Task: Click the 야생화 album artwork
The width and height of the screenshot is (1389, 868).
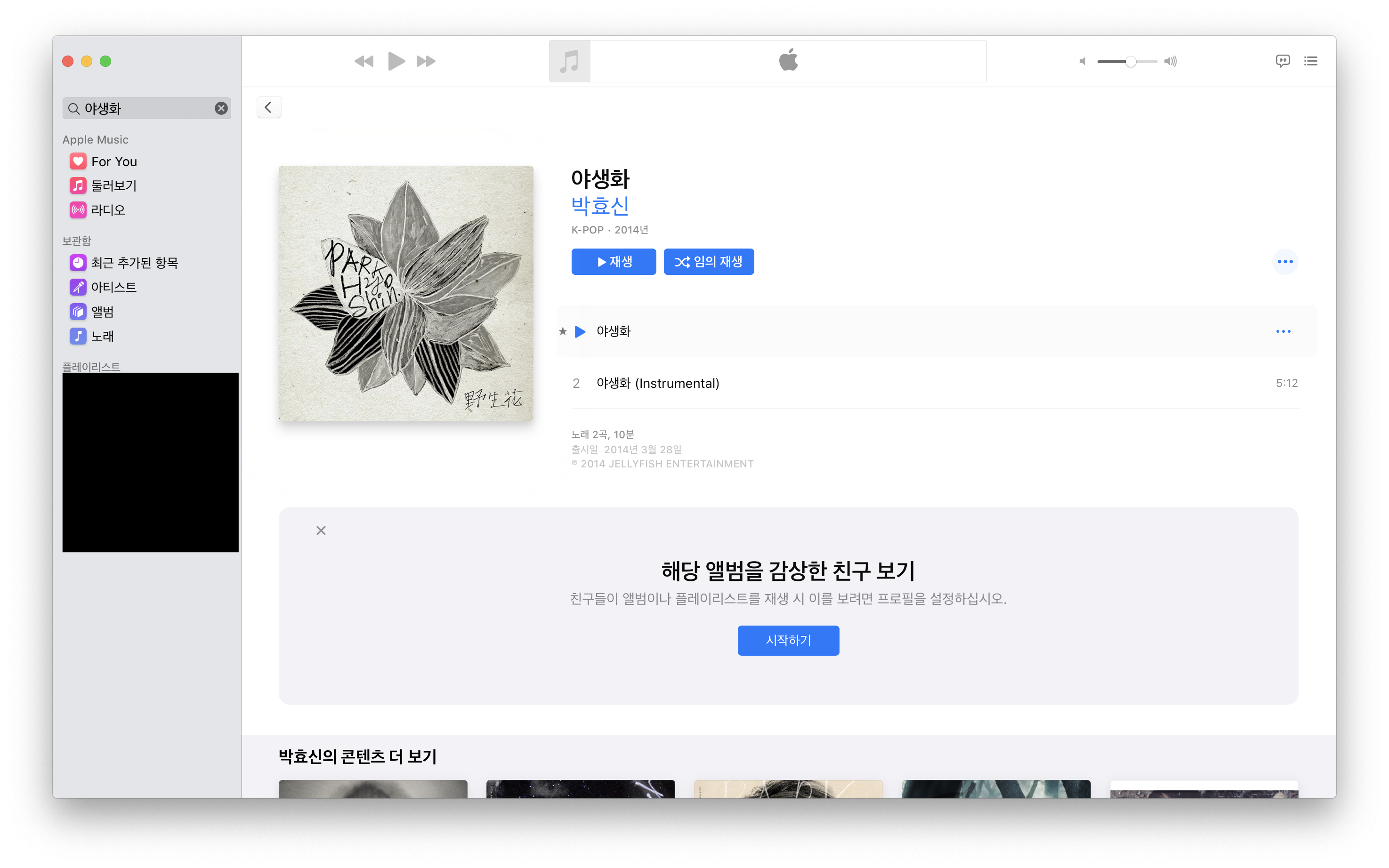Action: click(406, 293)
